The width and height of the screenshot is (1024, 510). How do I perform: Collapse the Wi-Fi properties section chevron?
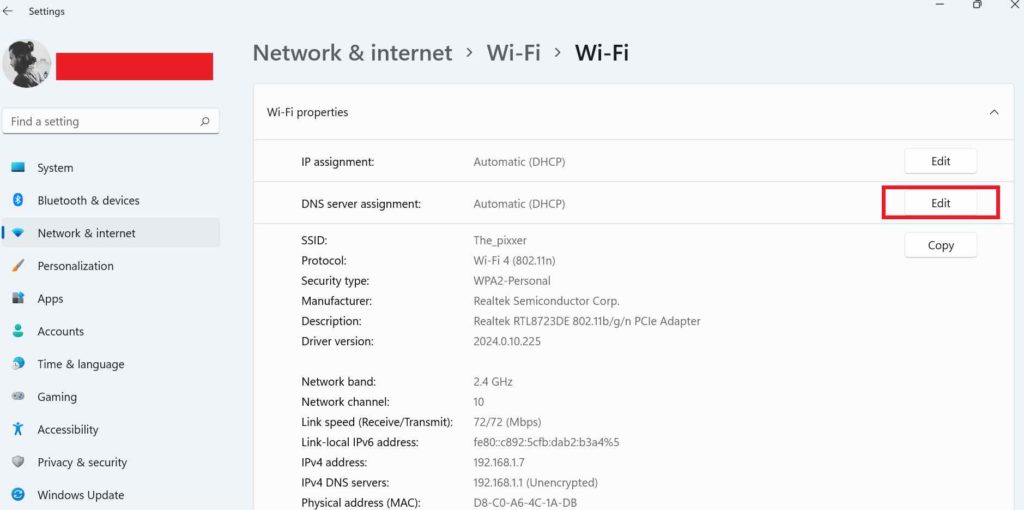click(x=994, y=112)
